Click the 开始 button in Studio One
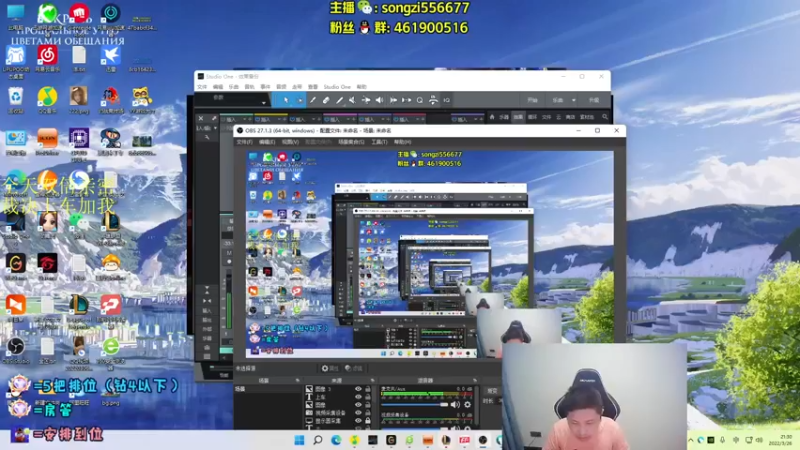 [532, 100]
